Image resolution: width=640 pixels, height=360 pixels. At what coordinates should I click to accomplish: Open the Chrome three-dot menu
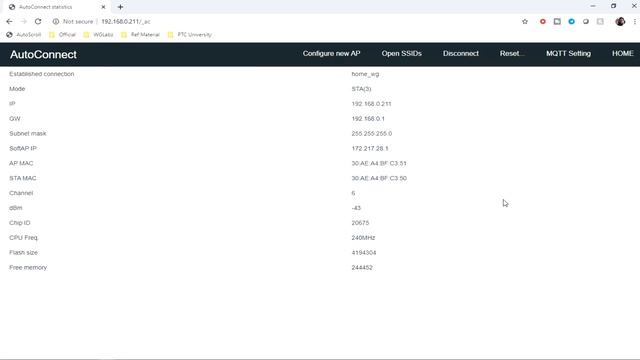point(635,22)
